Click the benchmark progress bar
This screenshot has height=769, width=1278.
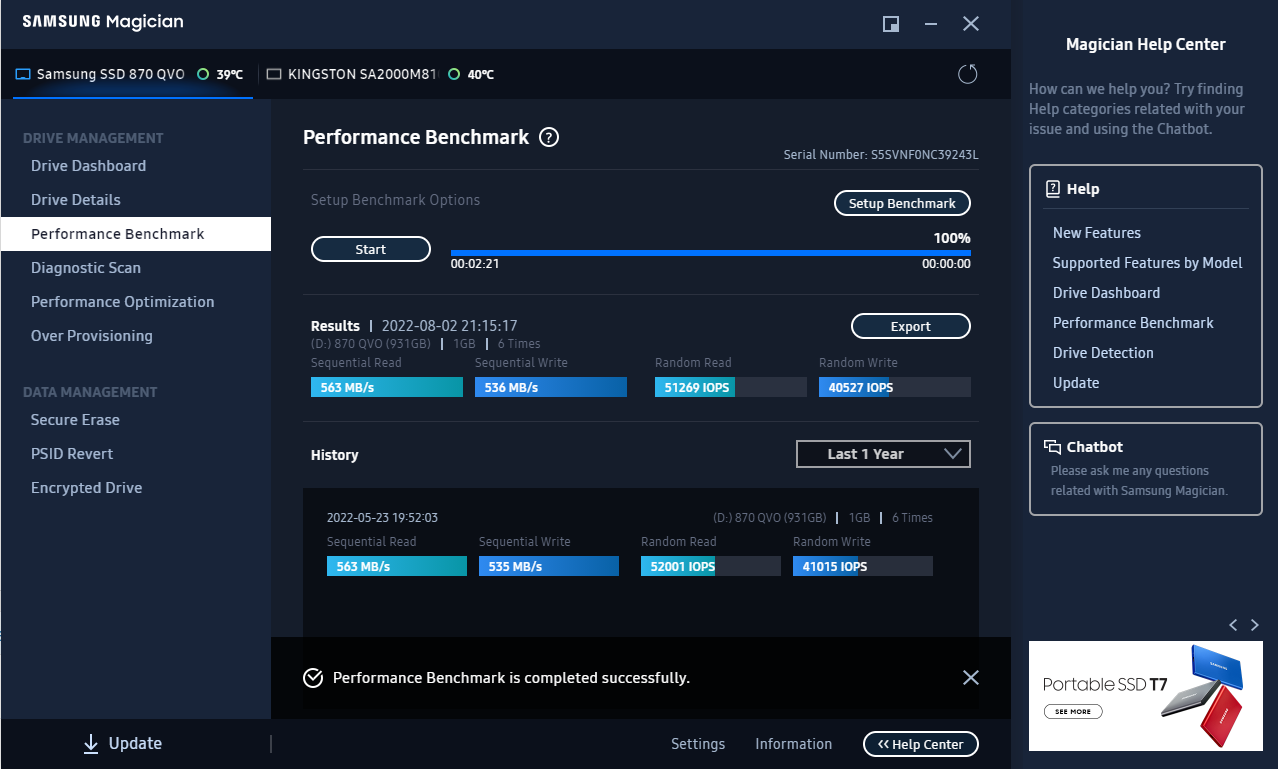(710, 253)
